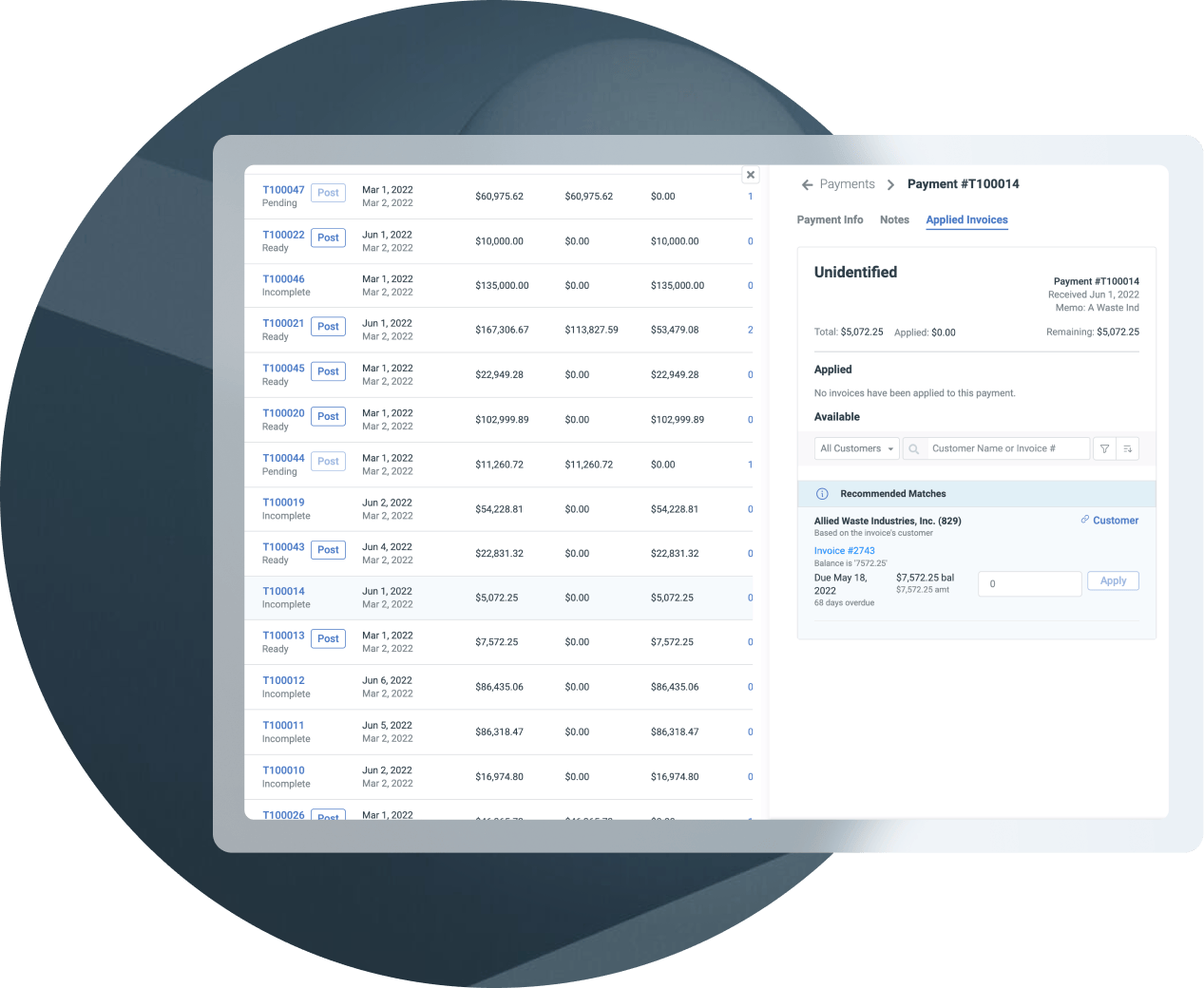This screenshot has height=988, width=1204.
Task: Click the amount input field showing 0
Action: (x=1029, y=583)
